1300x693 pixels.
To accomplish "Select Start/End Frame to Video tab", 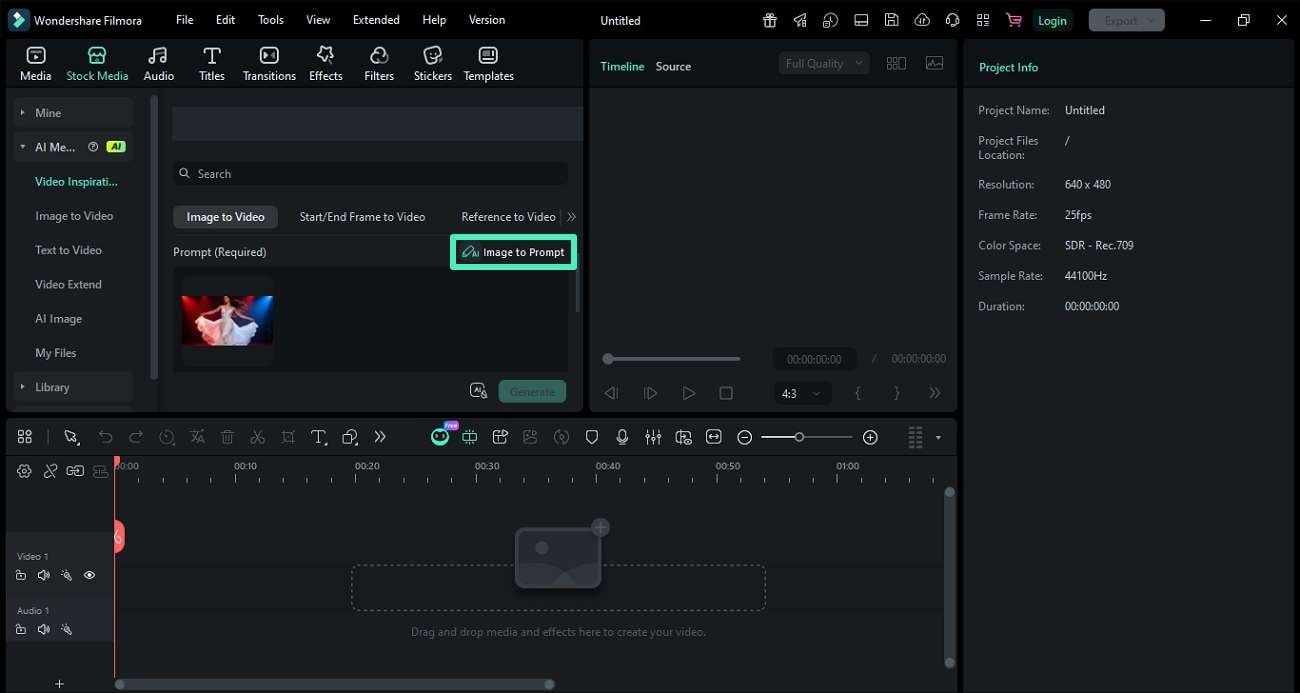I will tap(362, 217).
